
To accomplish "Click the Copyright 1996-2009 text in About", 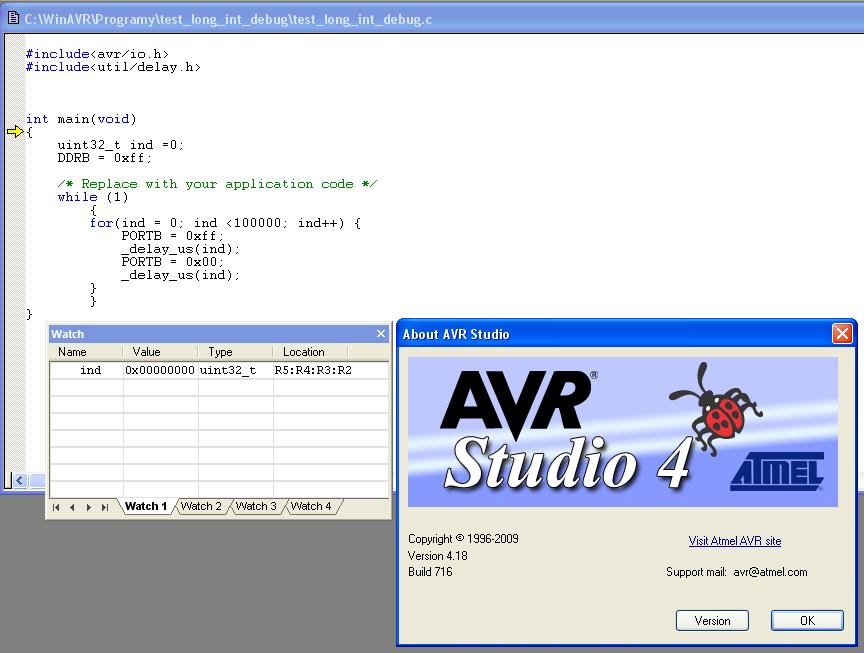I will [463, 539].
